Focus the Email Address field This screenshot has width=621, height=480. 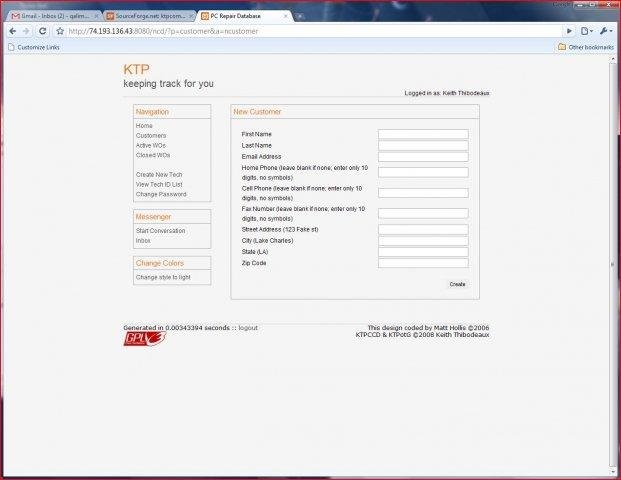click(423, 157)
